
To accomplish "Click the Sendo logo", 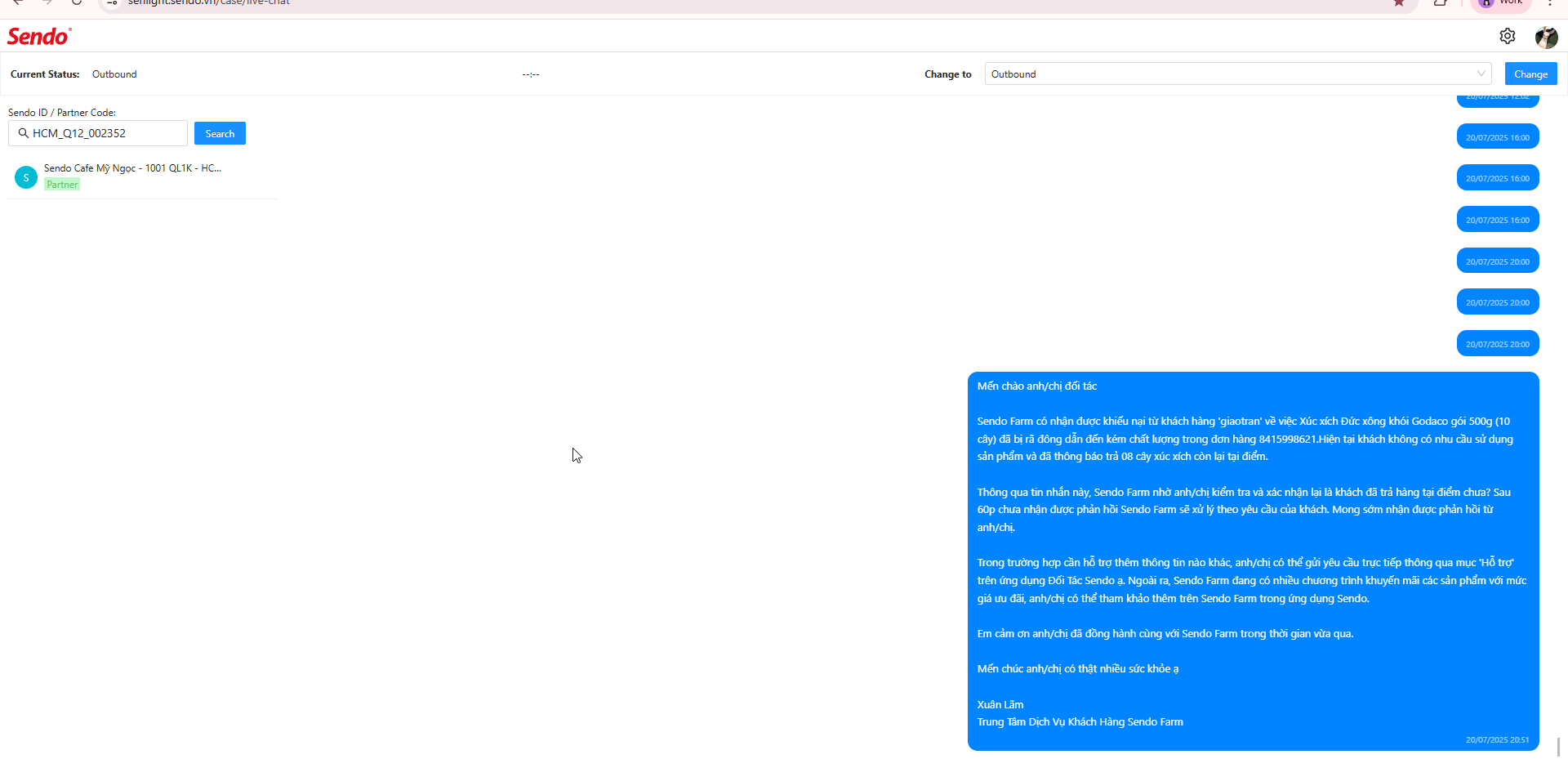I will point(39,37).
